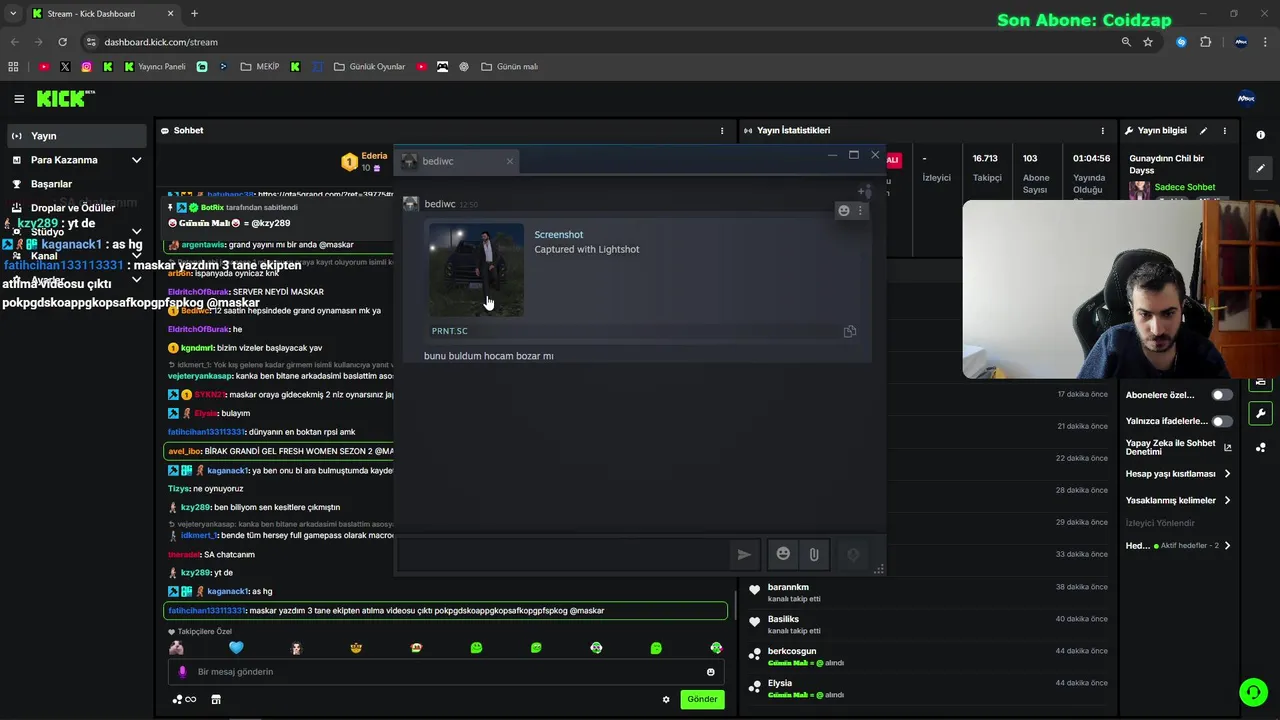Open the Kick hamburger menu
1280x720 pixels.
click(19, 99)
